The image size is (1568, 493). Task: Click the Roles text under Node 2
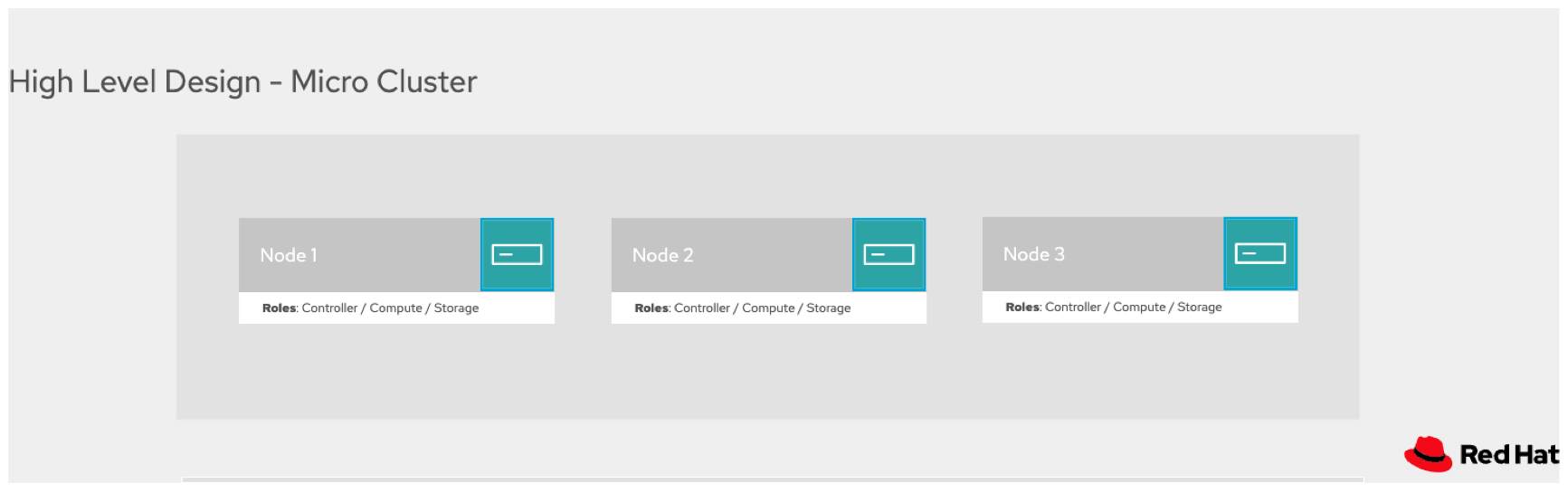[743, 308]
